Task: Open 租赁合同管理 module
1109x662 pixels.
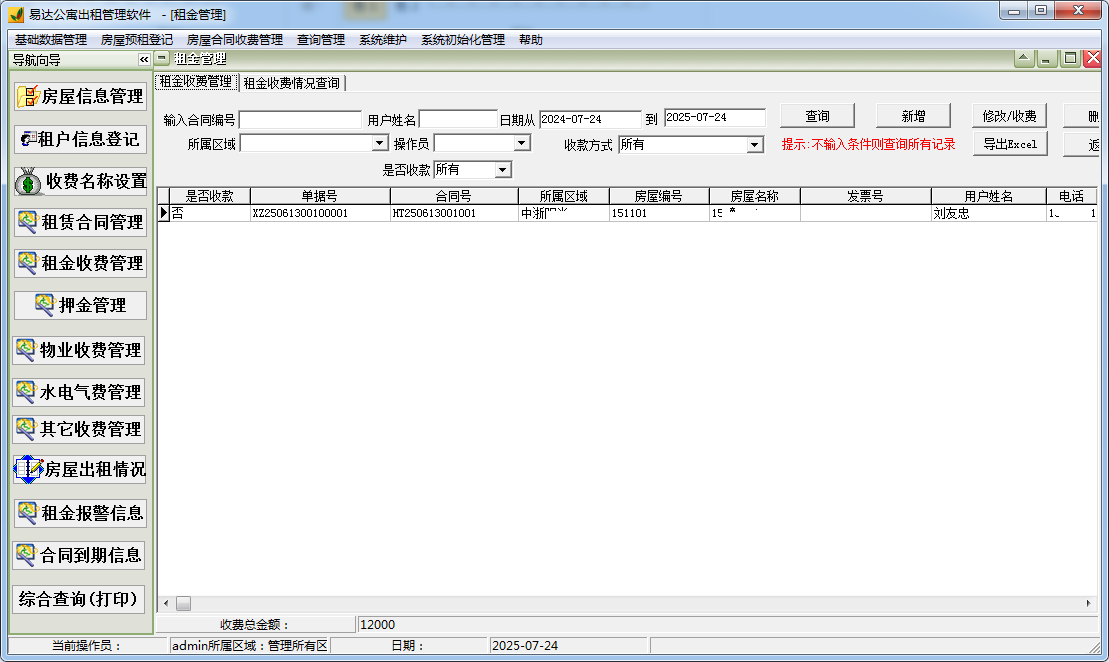Action: (80, 222)
